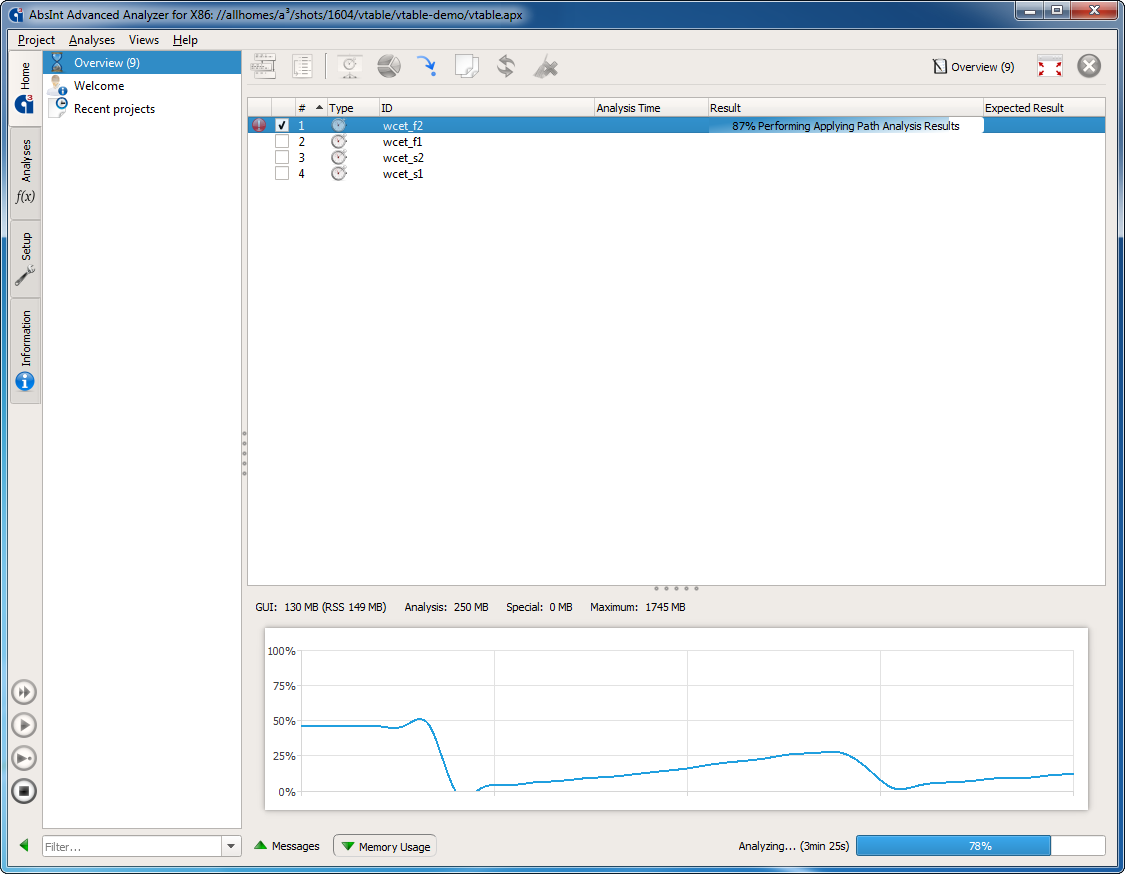
Task: Switch to the Information side tab
Action: 25,350
